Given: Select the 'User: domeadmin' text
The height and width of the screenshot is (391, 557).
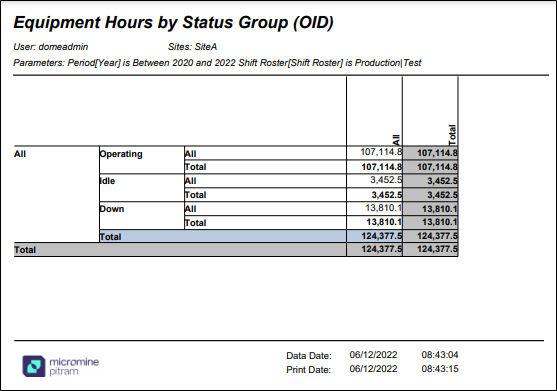Looking at the screenshot, I should point(51,47).
